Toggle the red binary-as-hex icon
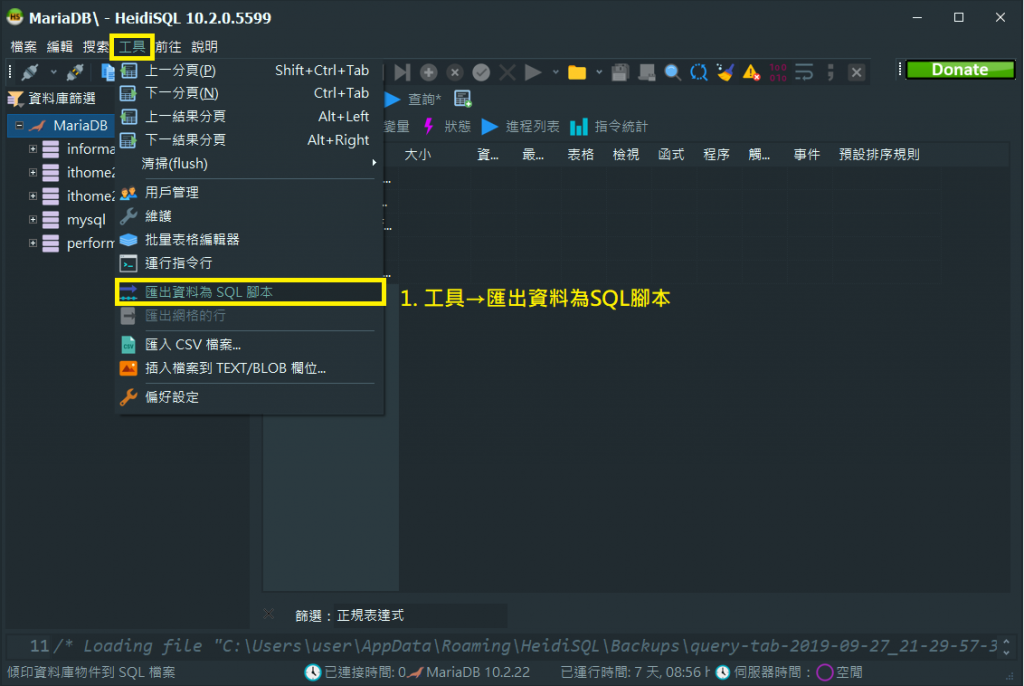1024x686 pixels. click(778, 72)
